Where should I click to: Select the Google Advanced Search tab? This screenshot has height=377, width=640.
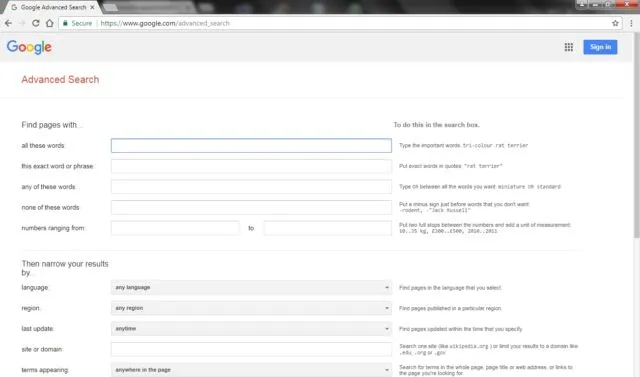pyautogui.click(x=52, y=7)
